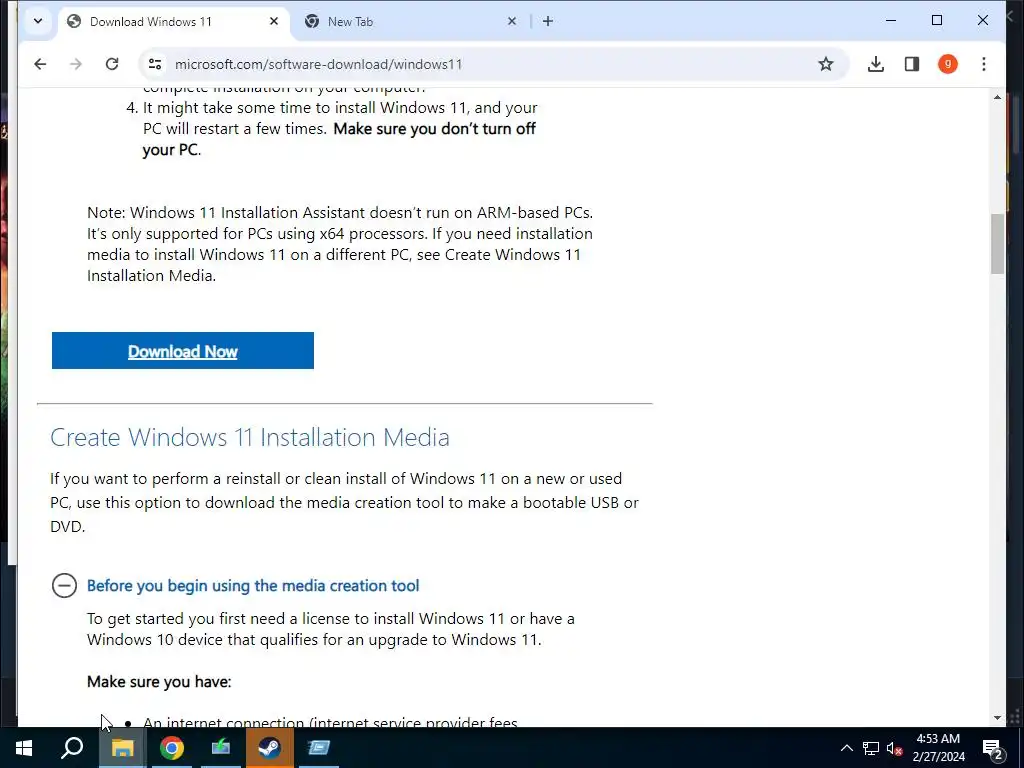Click the scrollbar up arrow
This screenshot has width=1024, height=768.
[x=997, y=97]
